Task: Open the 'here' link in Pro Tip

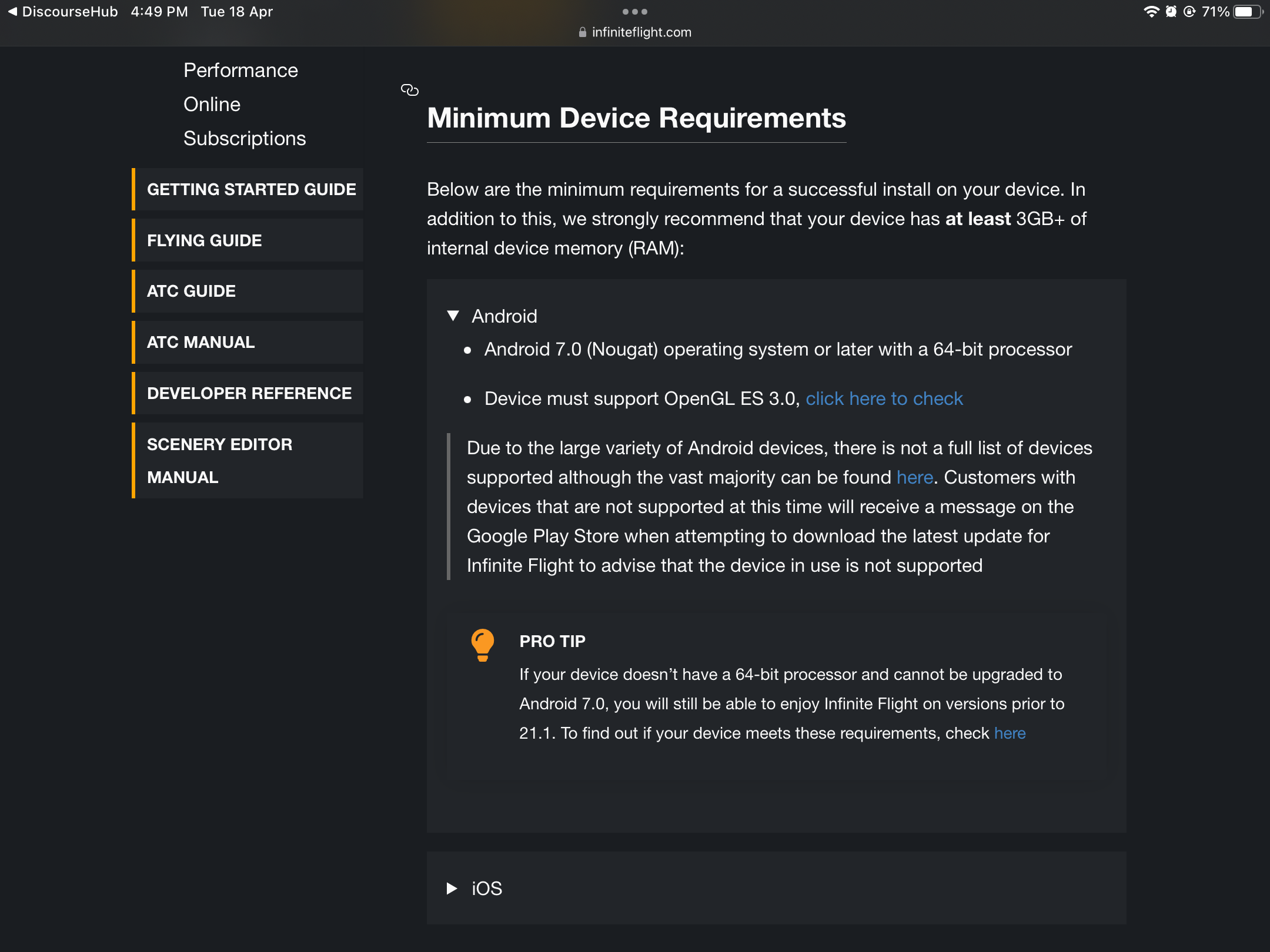Action: [x=1010, y=733]
